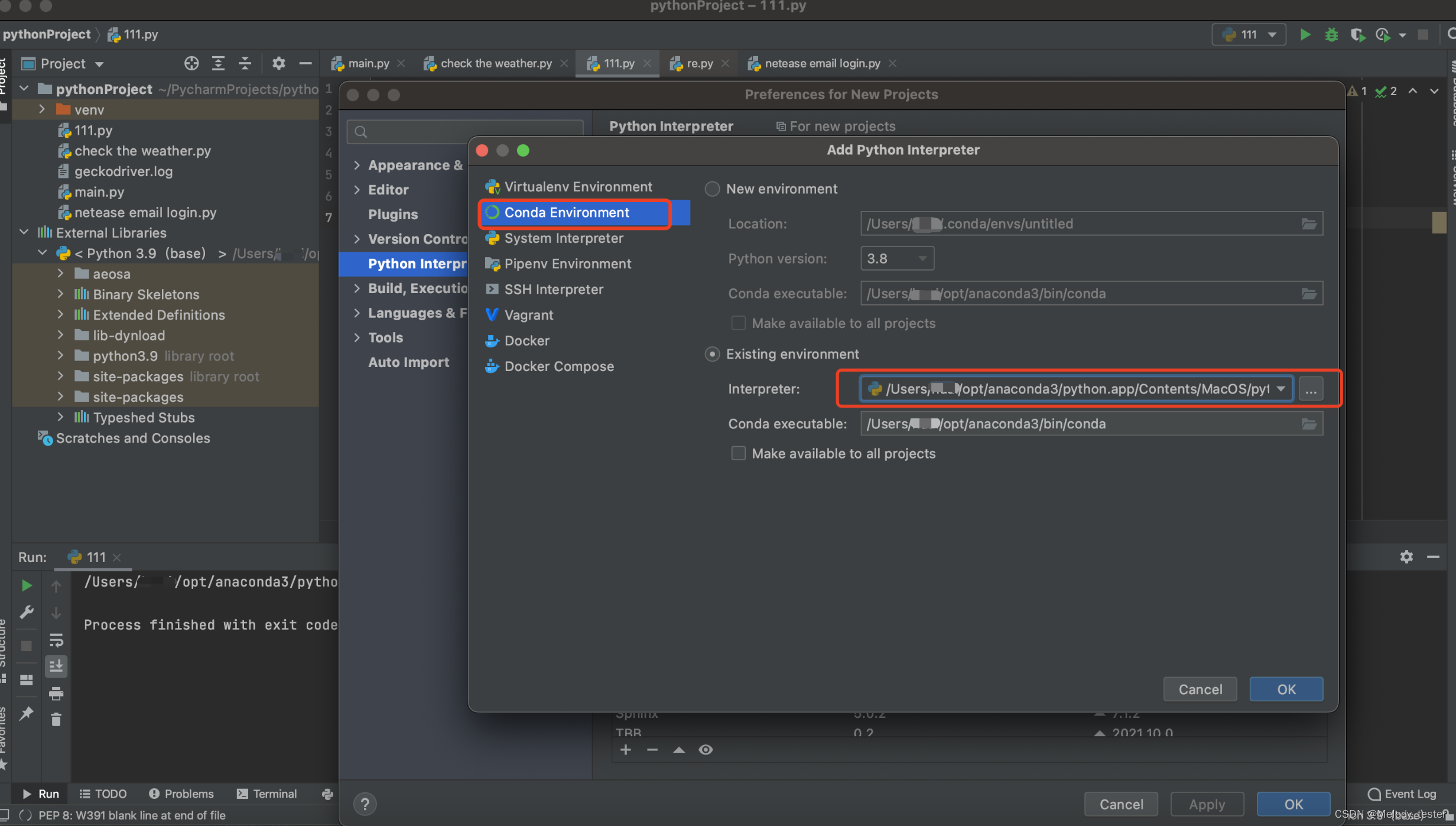Image resolution: width=1456 pixels, height=826 pixels.
Task: Select Virtualenv Environment option
Action: [578, 186]
